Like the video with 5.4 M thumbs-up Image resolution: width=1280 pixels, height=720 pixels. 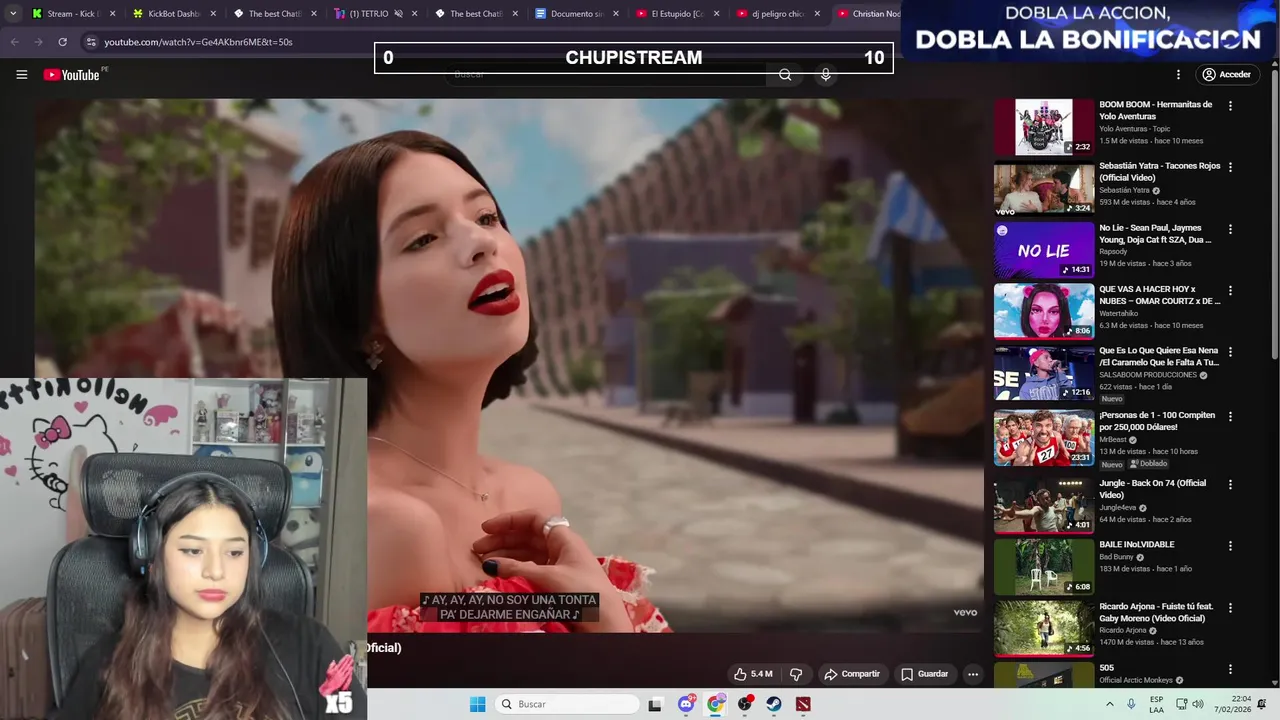[x=753, y=674]
